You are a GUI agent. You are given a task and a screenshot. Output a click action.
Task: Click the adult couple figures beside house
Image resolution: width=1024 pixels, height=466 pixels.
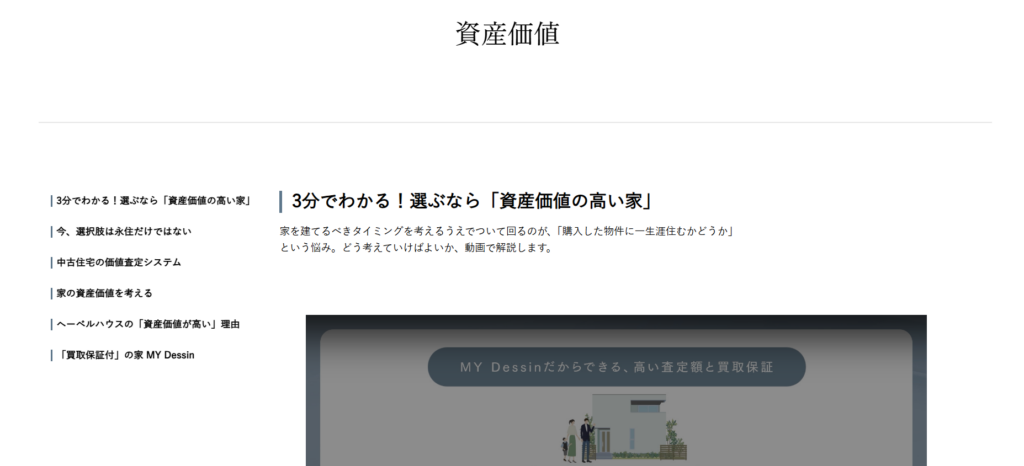tap(584, 438)
